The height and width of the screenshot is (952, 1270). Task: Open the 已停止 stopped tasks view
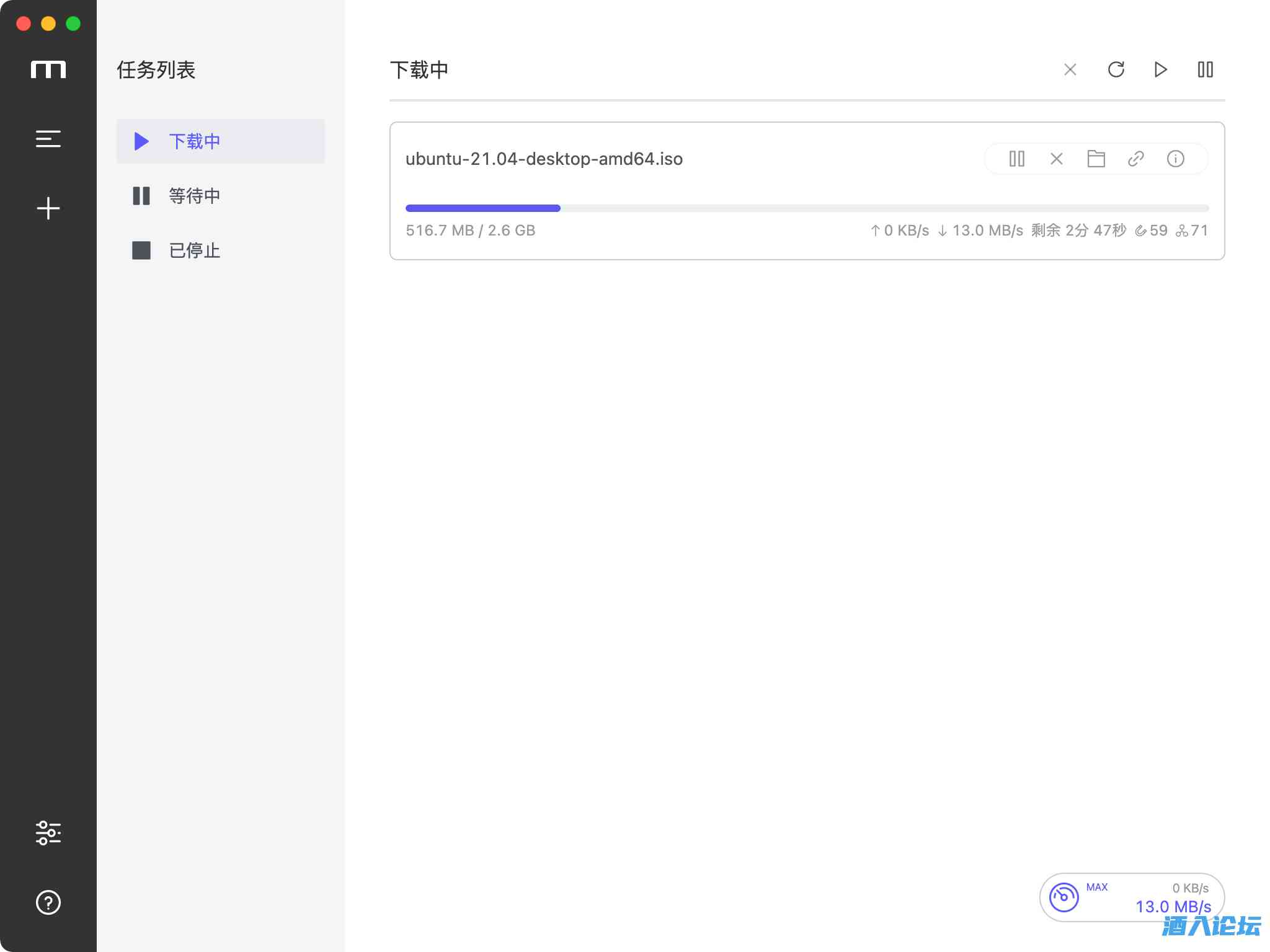193,251
